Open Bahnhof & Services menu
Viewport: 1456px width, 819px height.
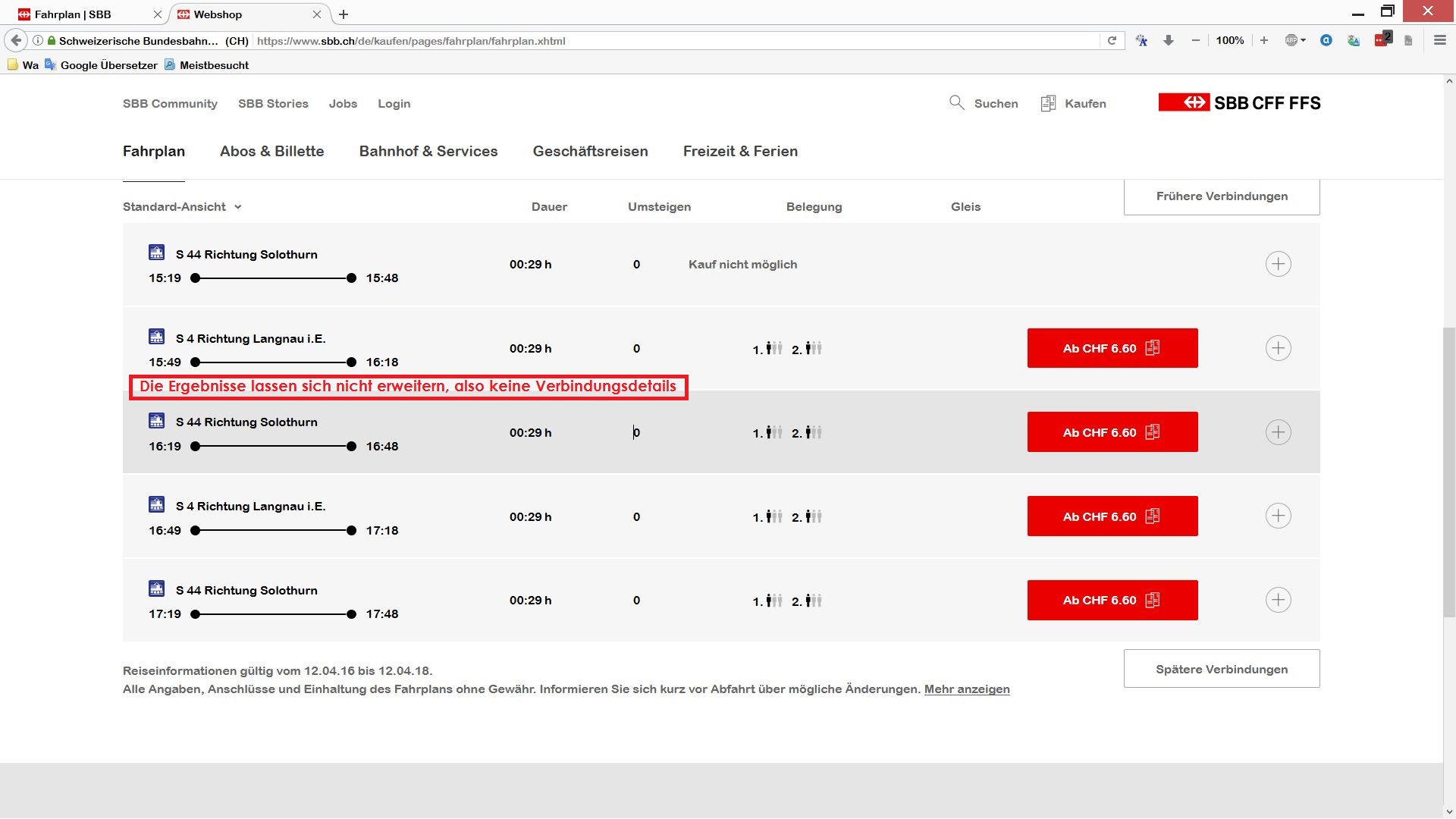coord(428,151)
